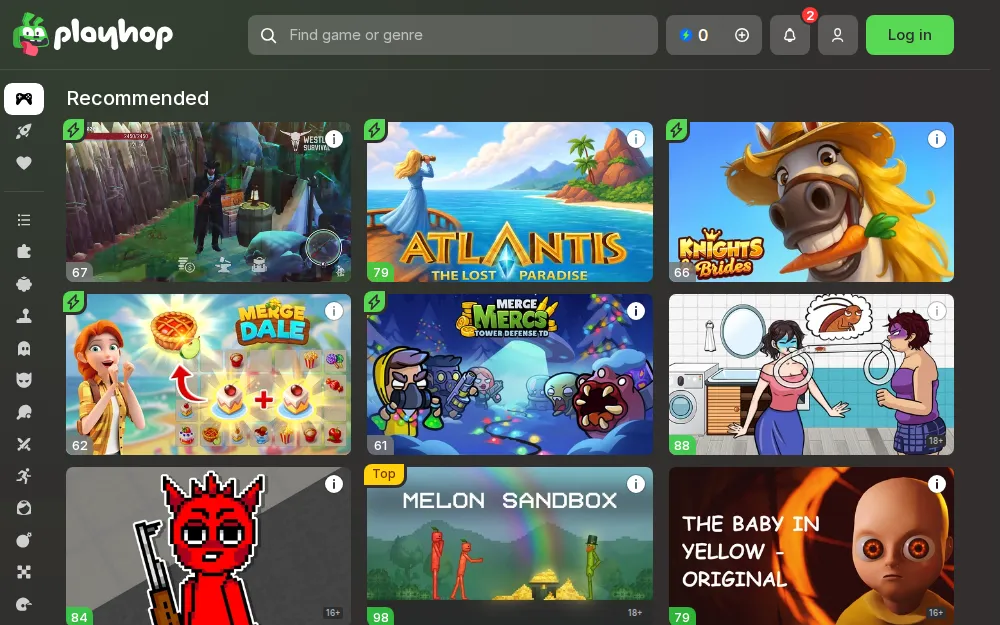Screen dimensions: 1000x625
Task: Open the Western survival game thumbnail
Action: [208, 202]
